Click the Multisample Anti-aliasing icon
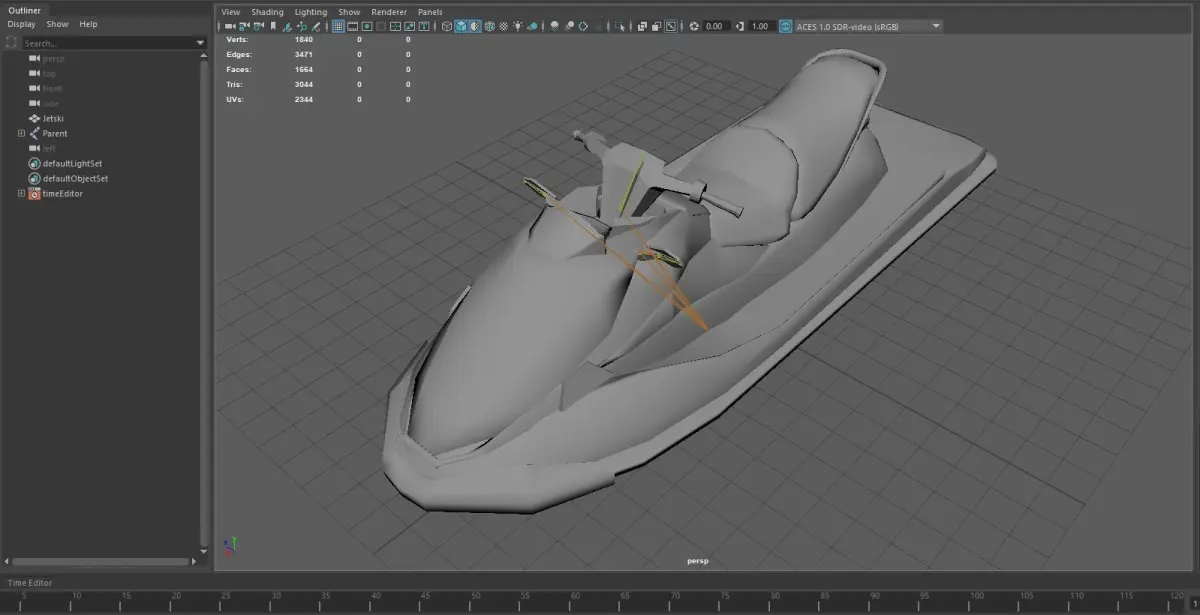This screenshot has height=615, width=1200. [x=583, y=26]
